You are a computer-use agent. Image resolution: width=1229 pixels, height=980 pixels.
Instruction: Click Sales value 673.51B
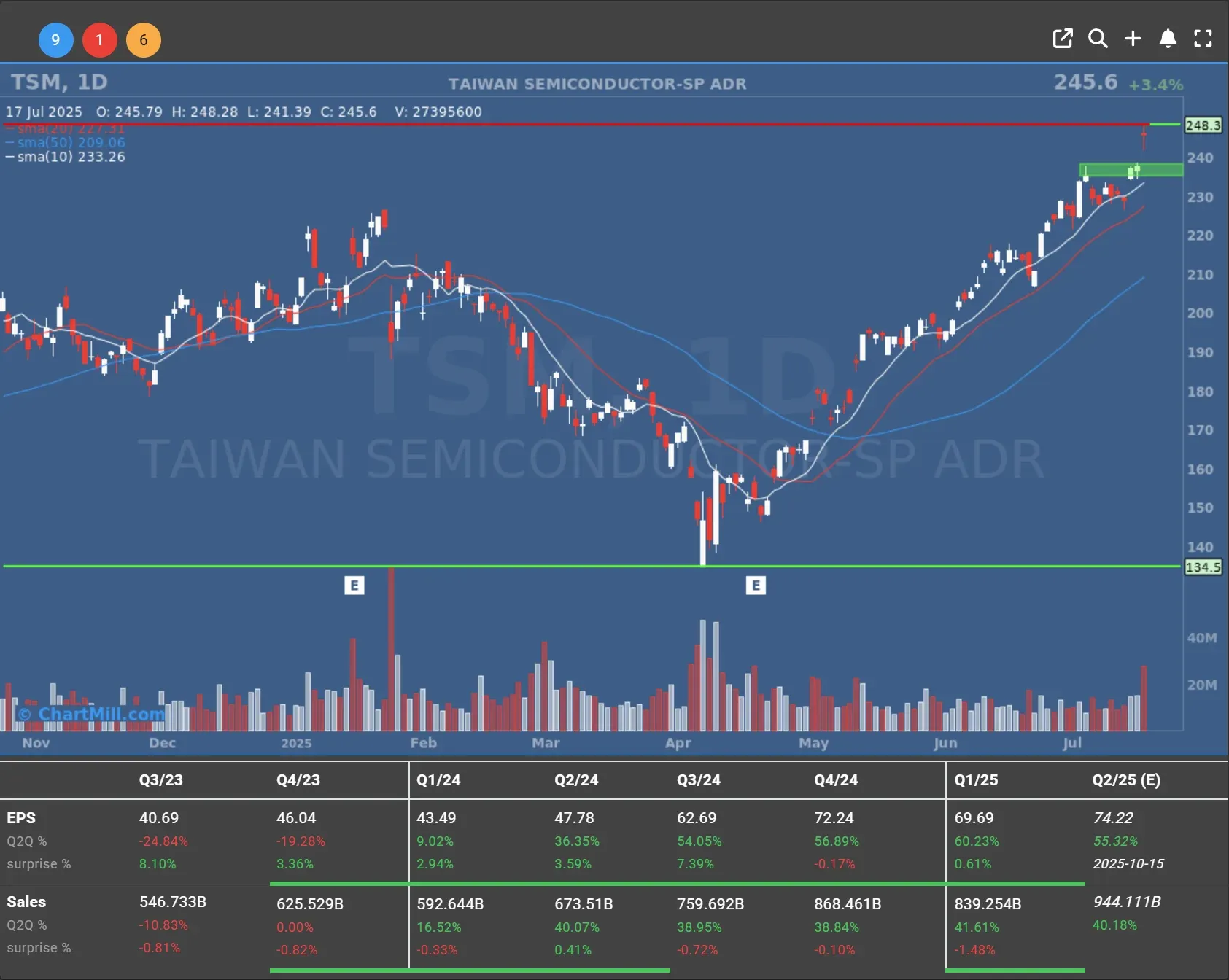point(584,904)
